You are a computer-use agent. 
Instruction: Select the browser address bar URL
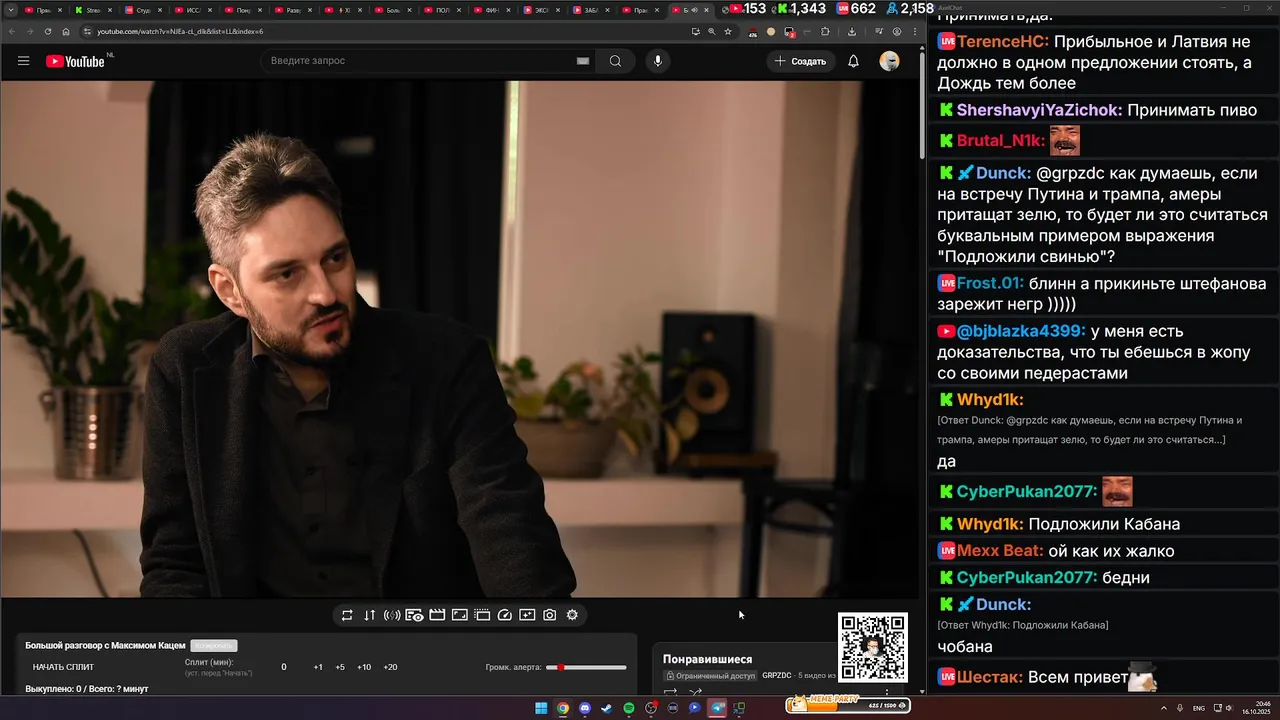(x=180, y=31)
